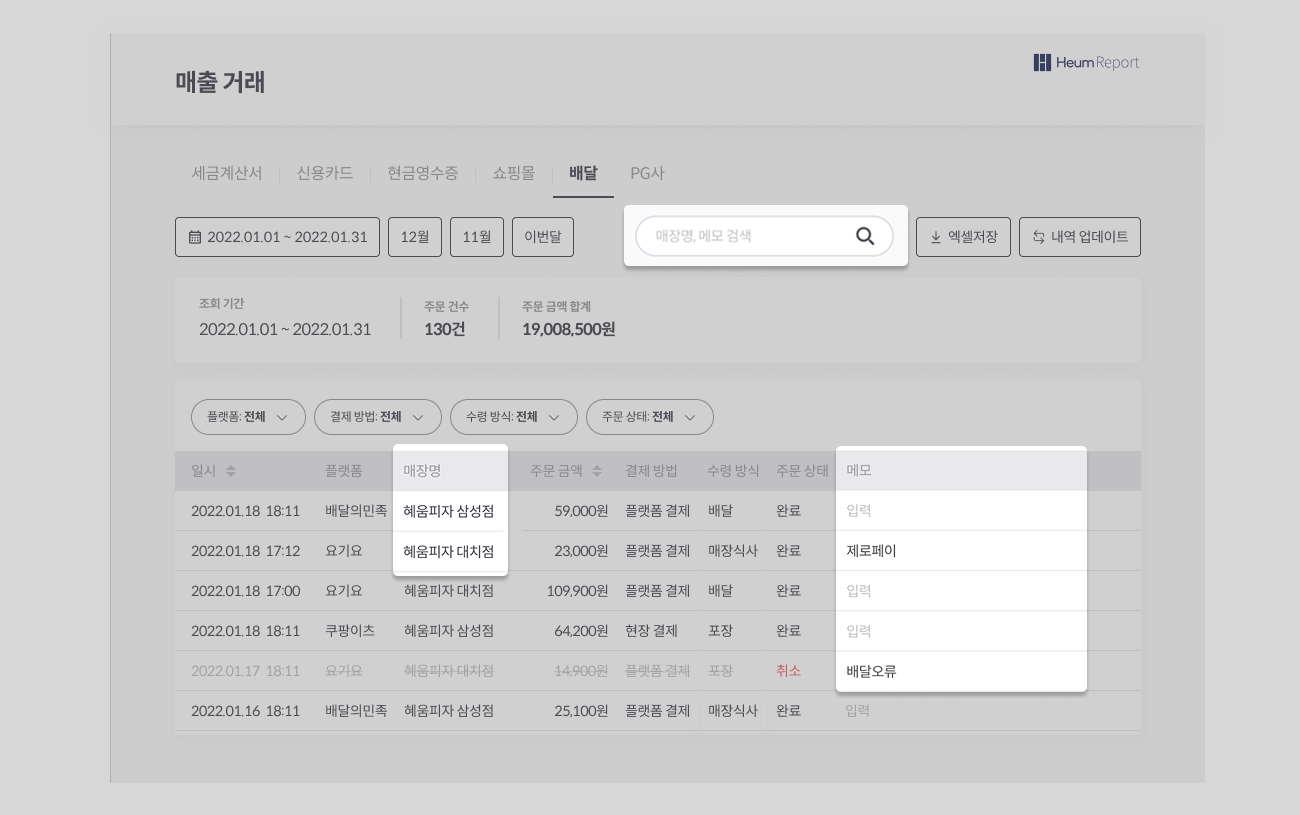The width and height of the screenshot is (1300, 815).
Task: Open the 주문 상태: 전체 filter dropdown
Action: pos(650,417)
